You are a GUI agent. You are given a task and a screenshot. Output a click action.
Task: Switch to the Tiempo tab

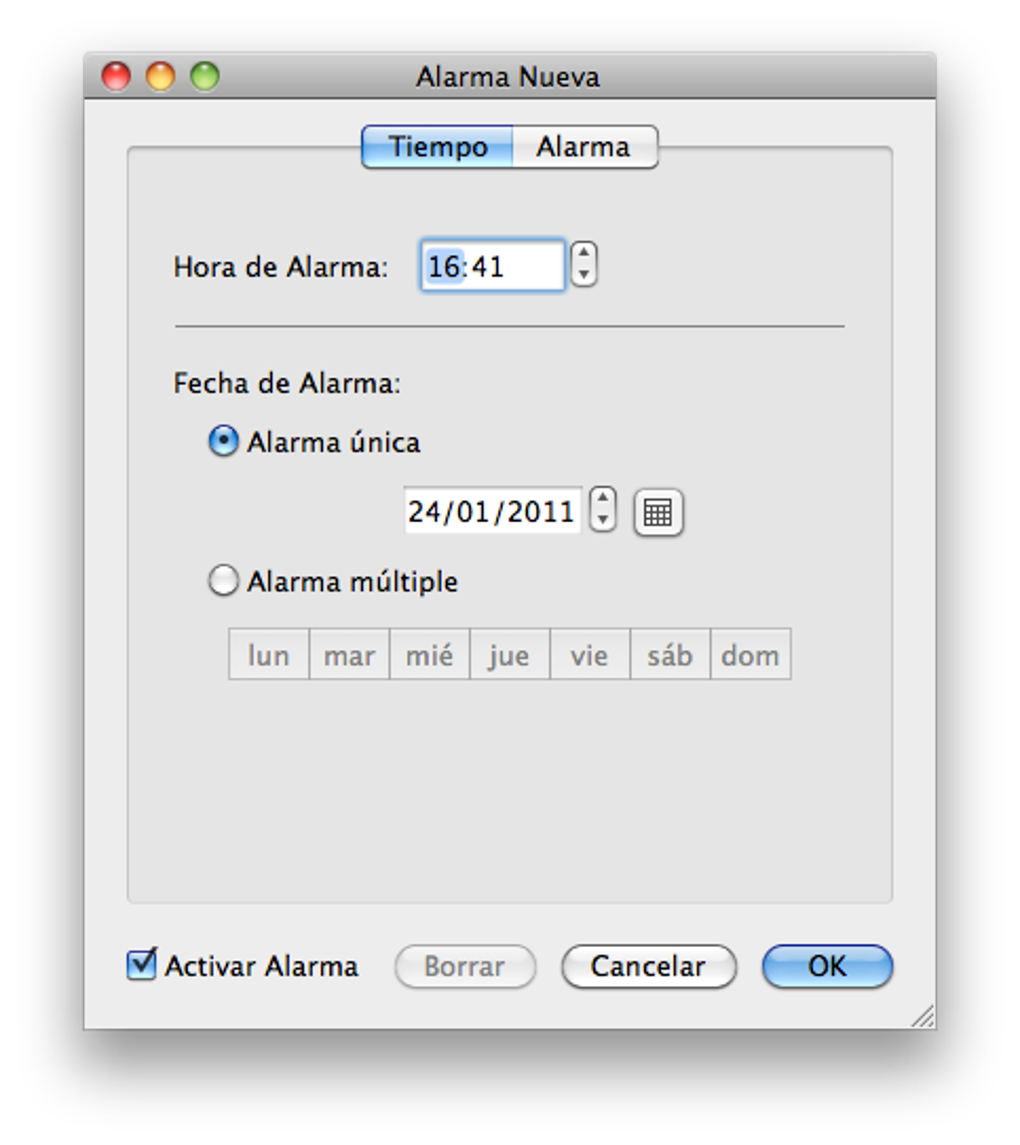(438, 147)
